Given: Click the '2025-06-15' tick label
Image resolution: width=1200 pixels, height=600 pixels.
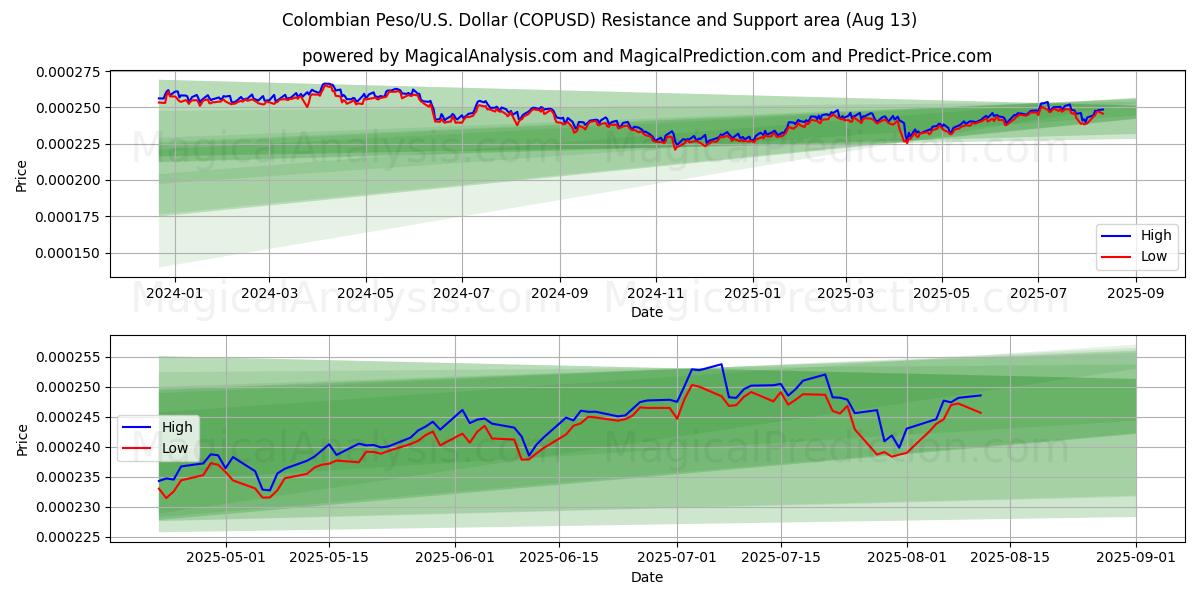Looking at the screenshot, I should point(561,558).
